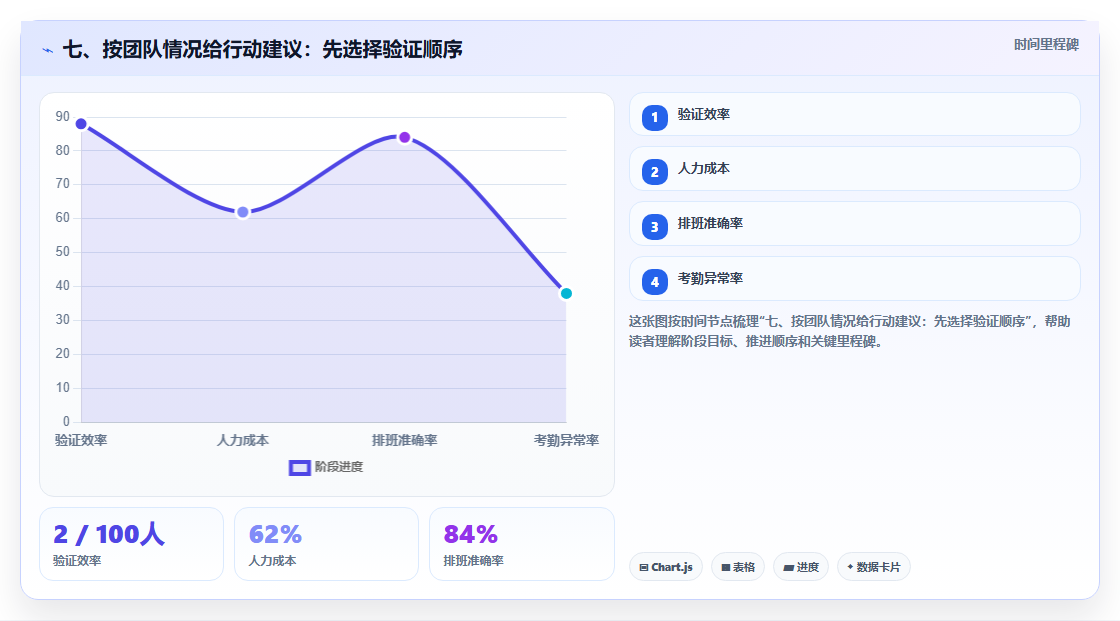Click the 84% stat value
Screen dimensions: 1120x621
point(470,535)
